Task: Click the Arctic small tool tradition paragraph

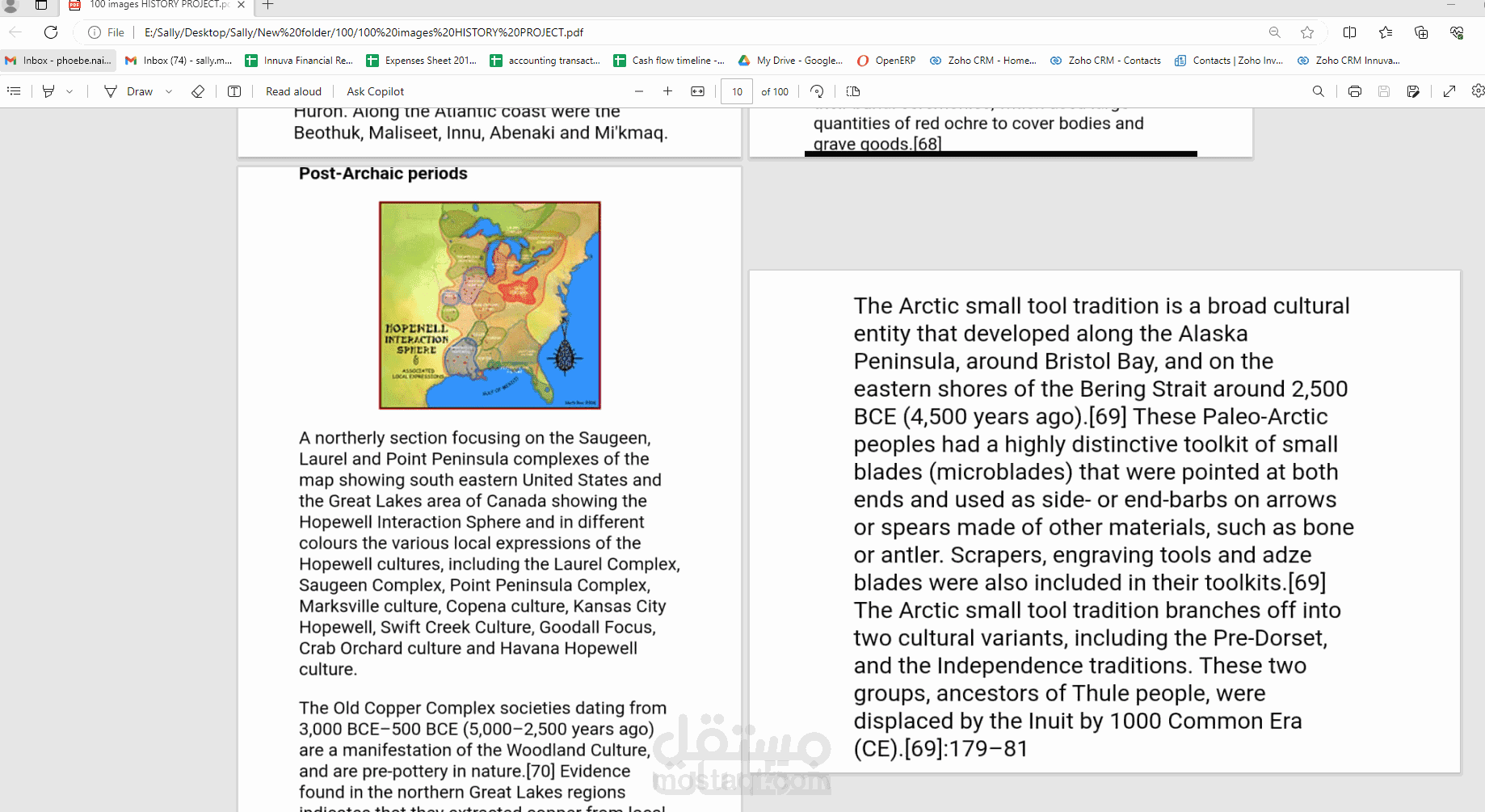Action: (1103, 527)
